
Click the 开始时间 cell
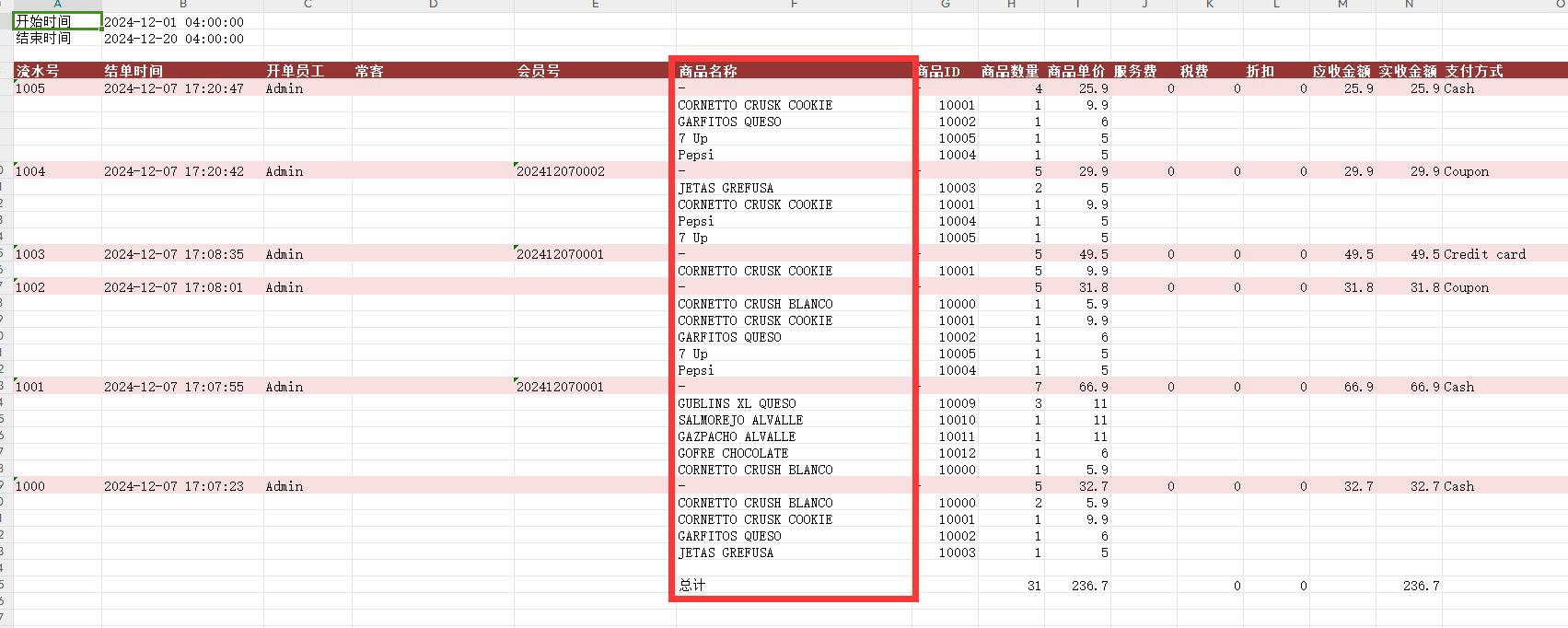[56, 21]
